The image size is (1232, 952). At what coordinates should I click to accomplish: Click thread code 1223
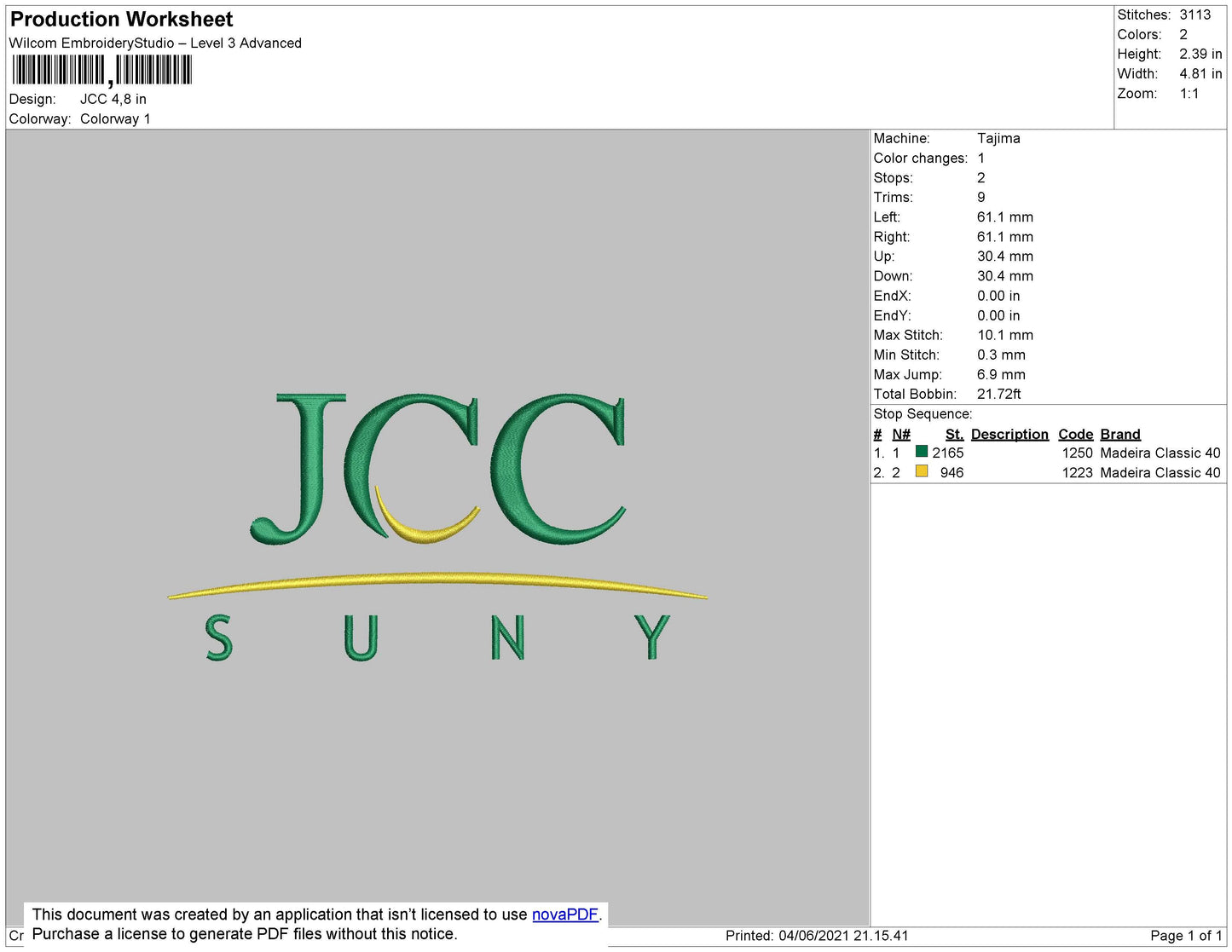click(1077, 472)
